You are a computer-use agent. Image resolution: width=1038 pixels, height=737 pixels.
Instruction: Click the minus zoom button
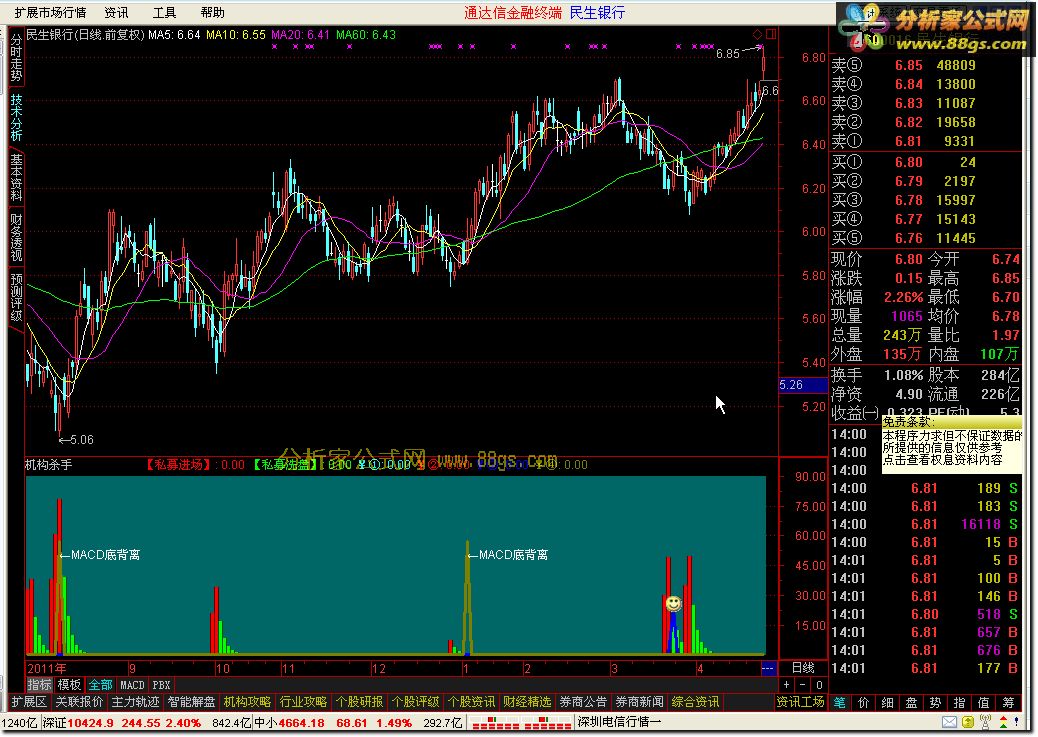[x=802, y=685]
